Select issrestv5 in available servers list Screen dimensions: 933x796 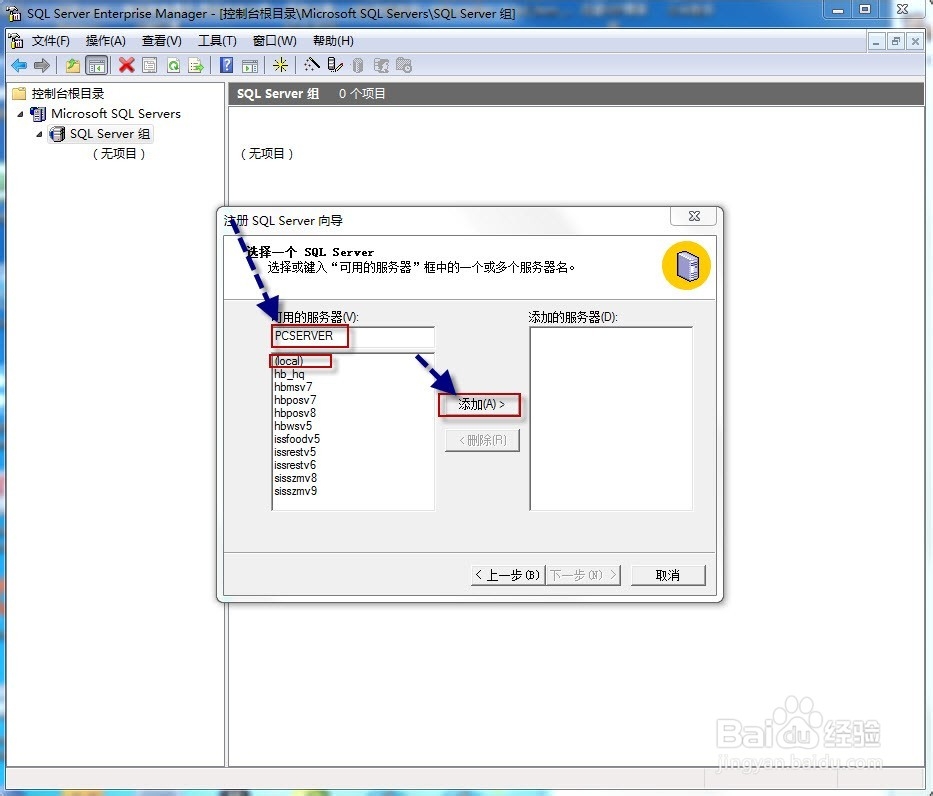click(295, 452)
